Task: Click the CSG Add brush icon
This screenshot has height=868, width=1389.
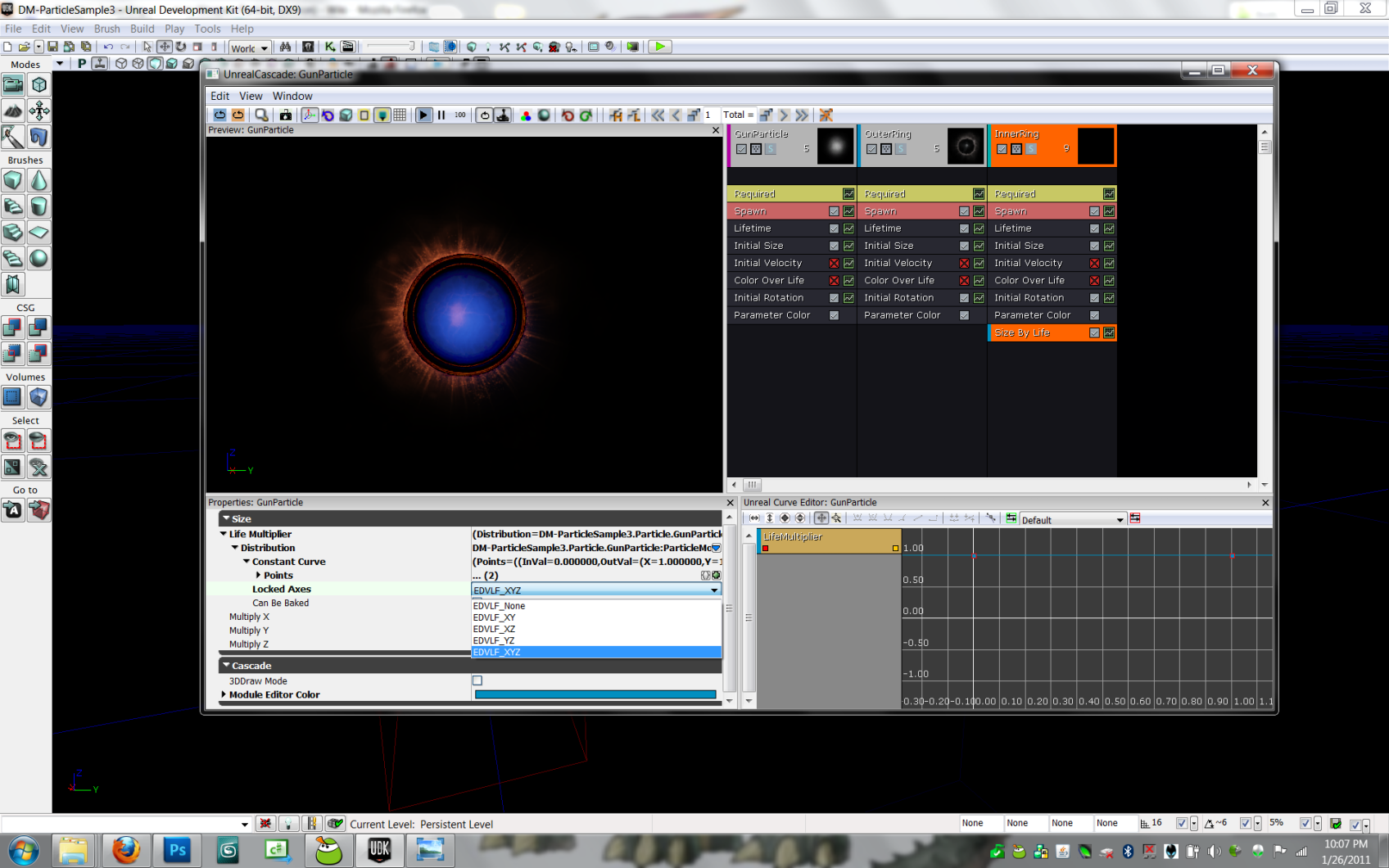Action: tap(13, 328)
